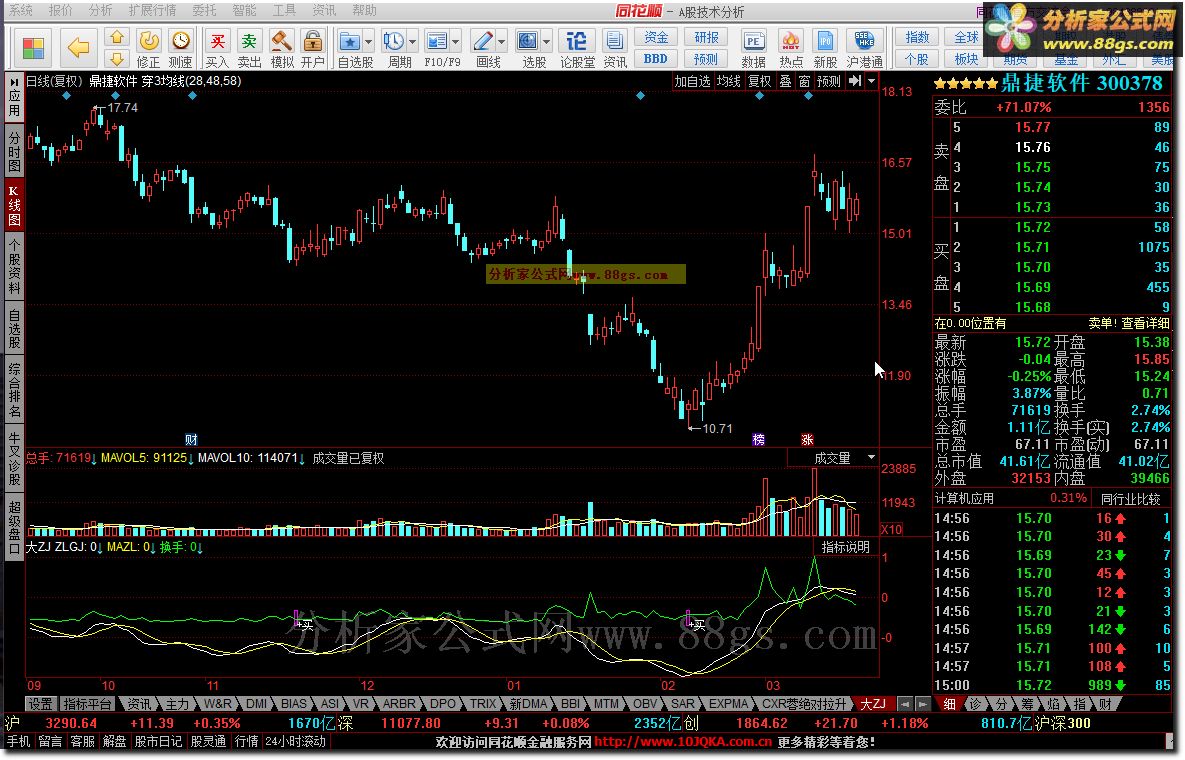
Task: Open the 自选股 dropdown arrow
Action: [x=369, y=42]
